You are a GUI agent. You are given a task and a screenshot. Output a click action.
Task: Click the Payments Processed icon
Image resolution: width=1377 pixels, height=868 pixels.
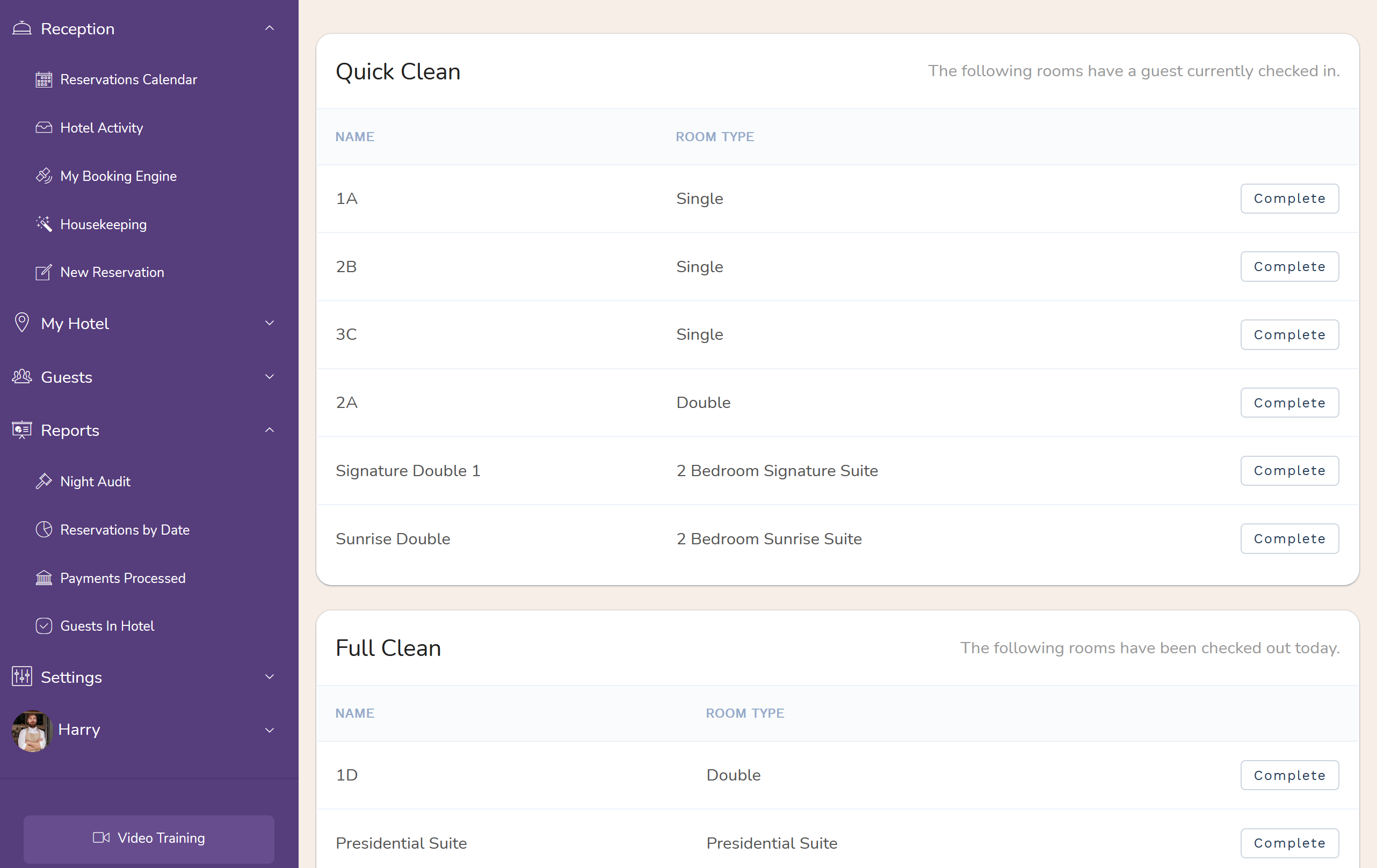(x=43, y=578)
